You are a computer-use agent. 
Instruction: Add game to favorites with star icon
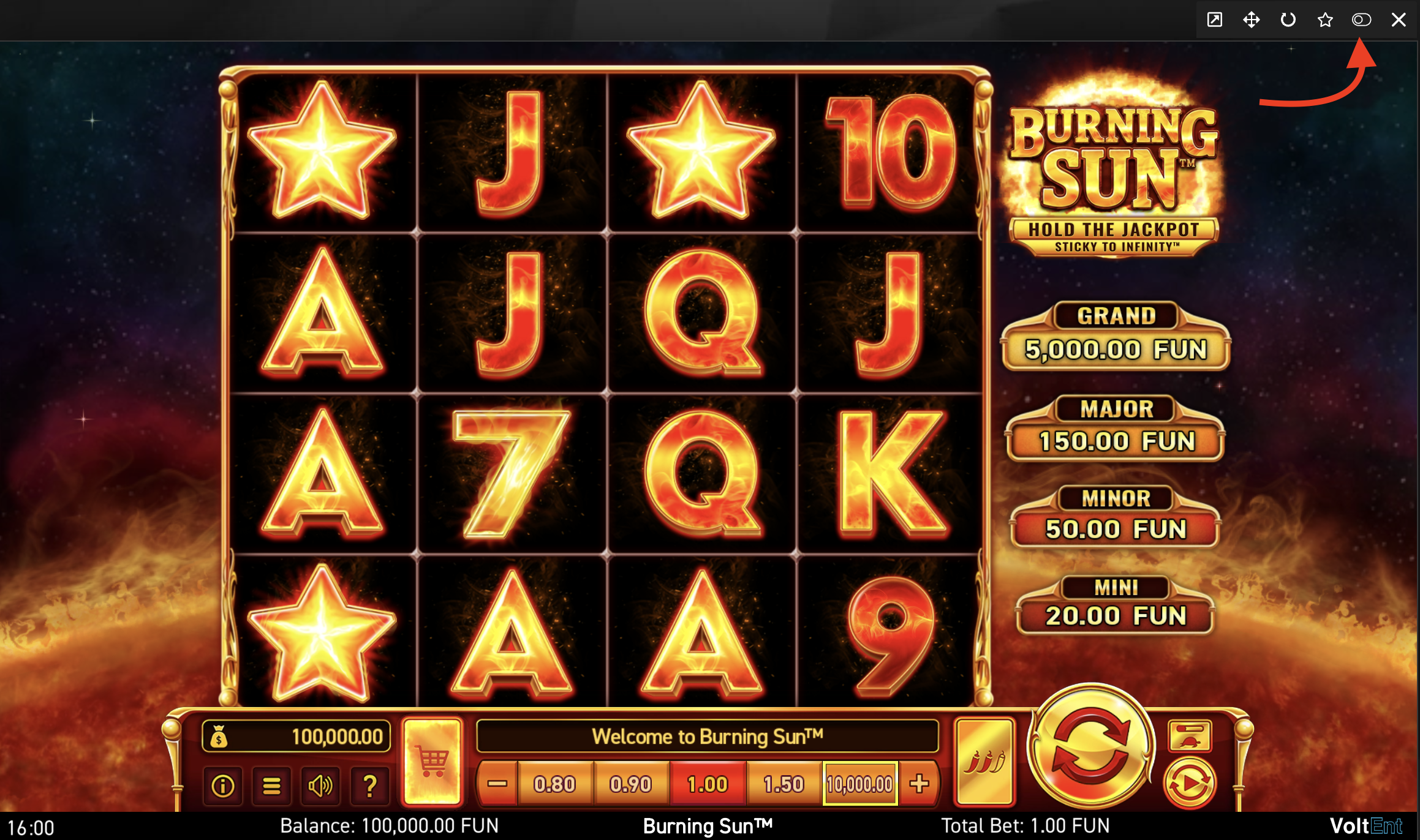coord(1325,20)
